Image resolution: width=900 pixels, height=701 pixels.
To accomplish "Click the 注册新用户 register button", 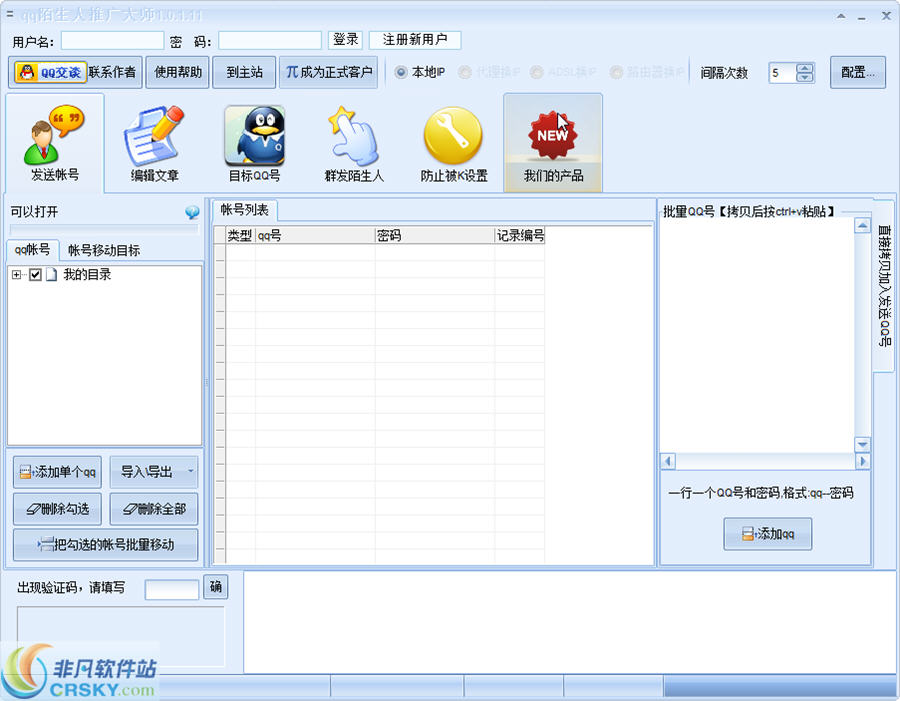I will pos(415,40).
